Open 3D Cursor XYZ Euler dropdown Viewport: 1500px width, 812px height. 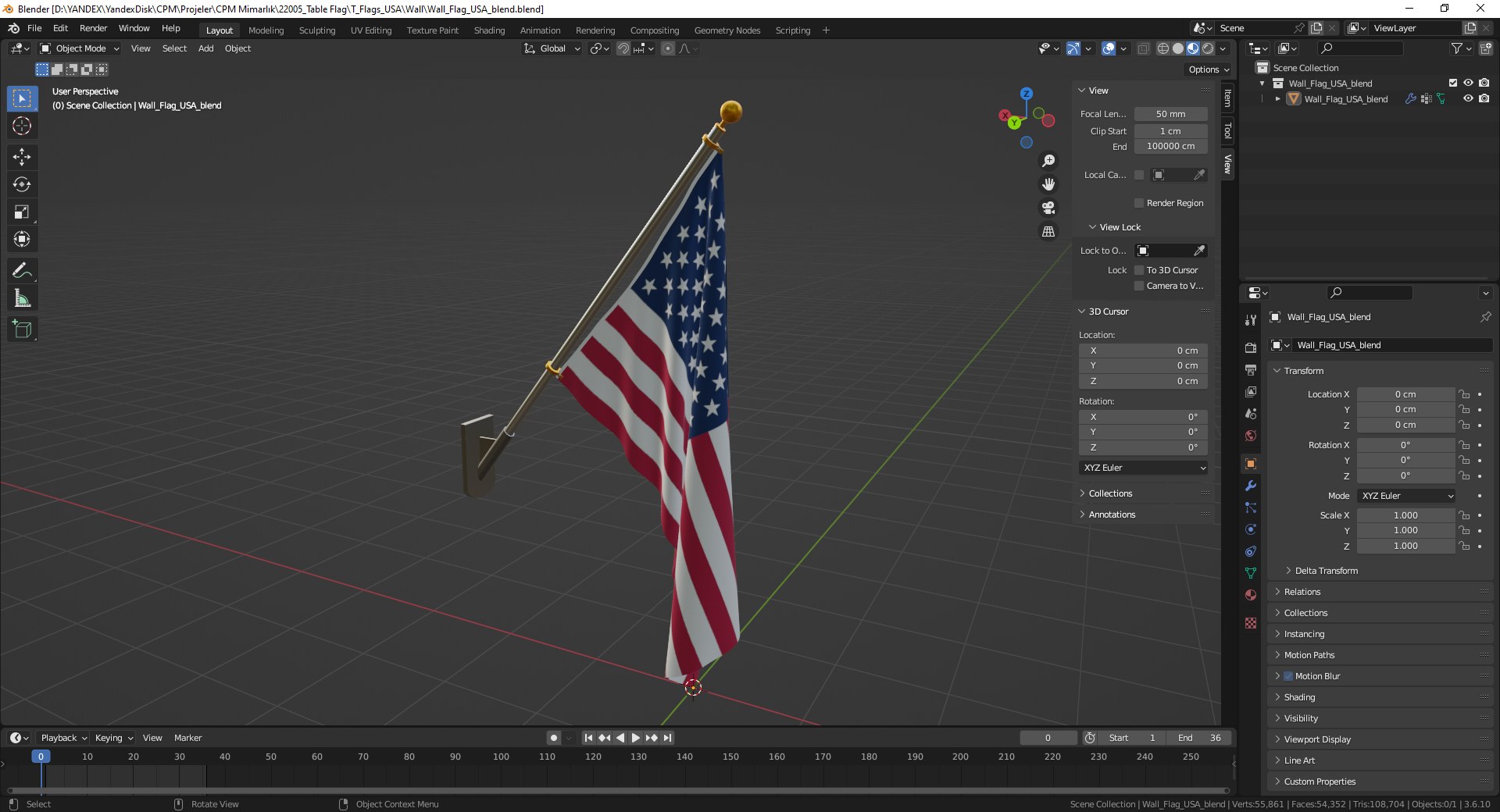[1144, 468]
